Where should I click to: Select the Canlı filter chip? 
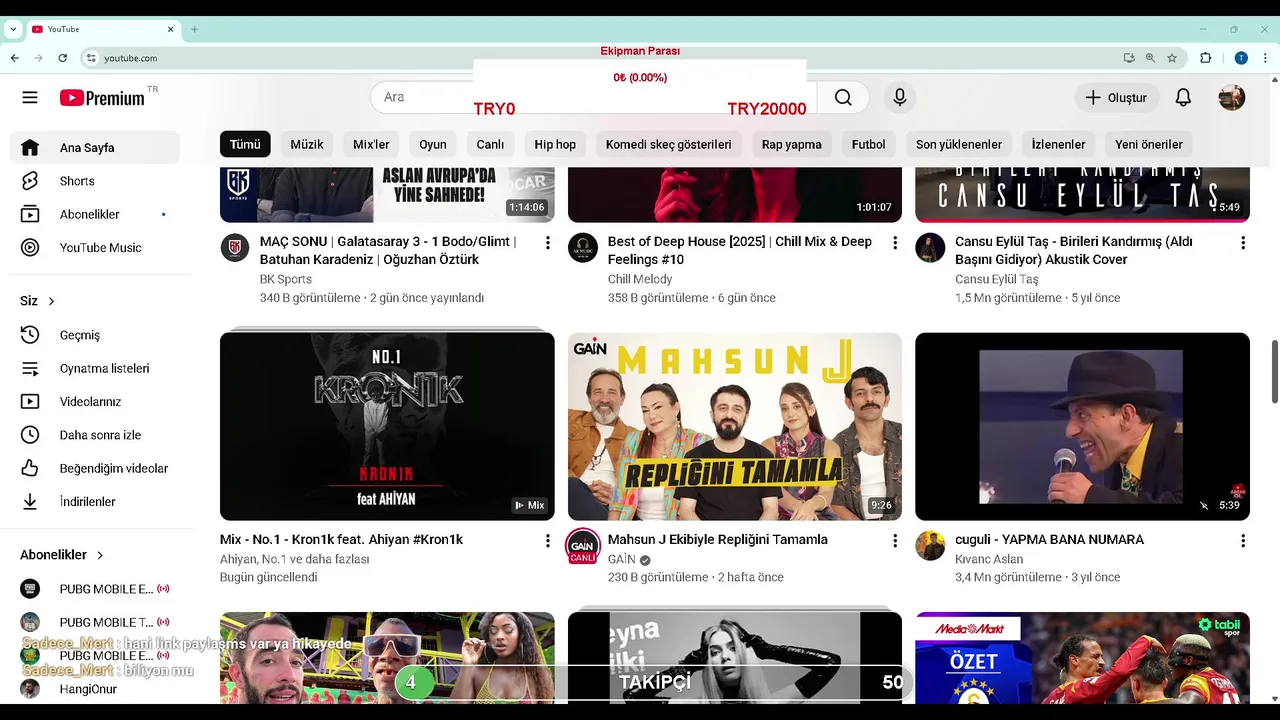[x=490, y=144]
